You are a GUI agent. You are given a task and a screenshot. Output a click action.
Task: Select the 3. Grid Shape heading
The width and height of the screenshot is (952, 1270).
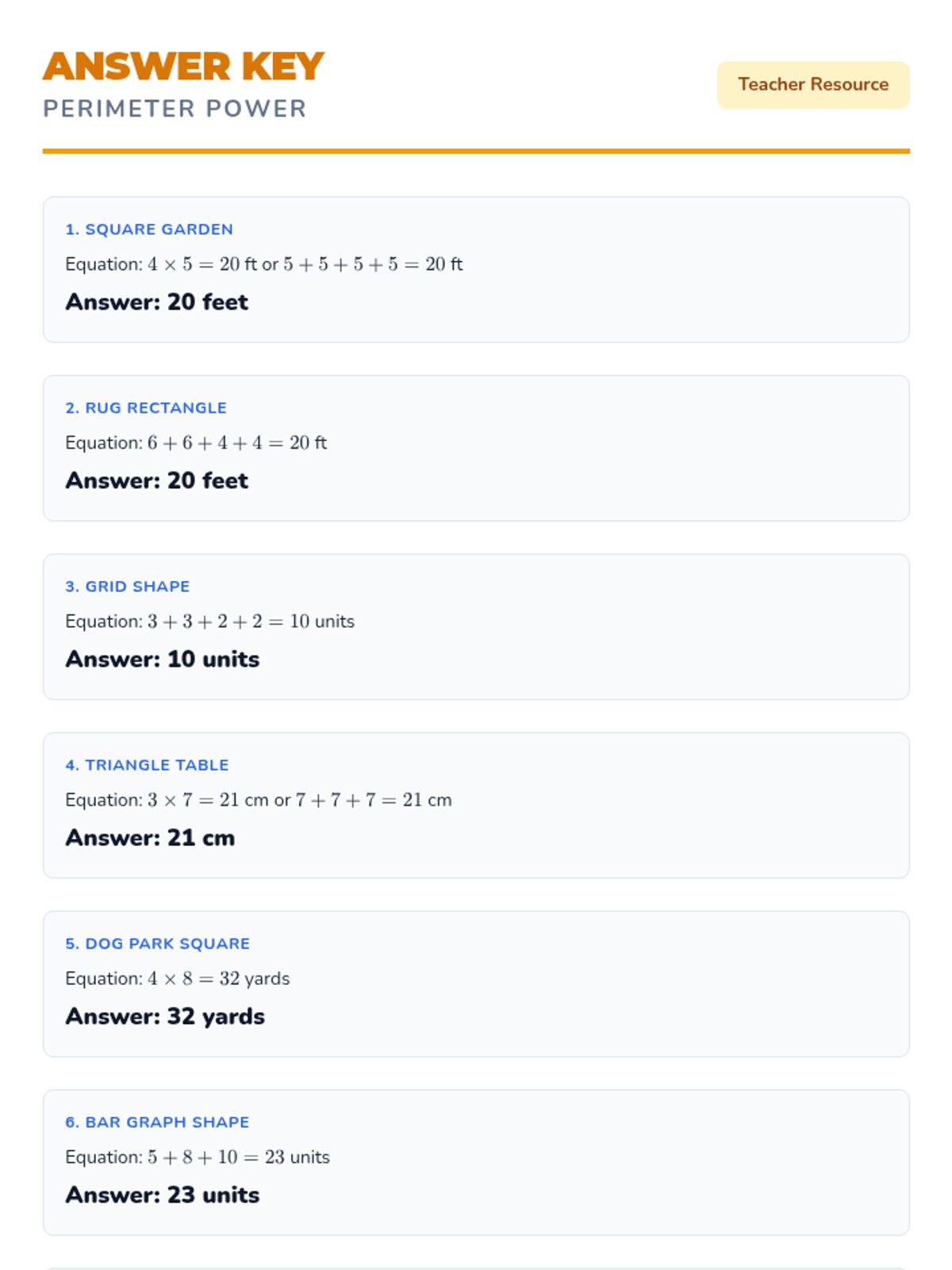[x=128, y=587]
